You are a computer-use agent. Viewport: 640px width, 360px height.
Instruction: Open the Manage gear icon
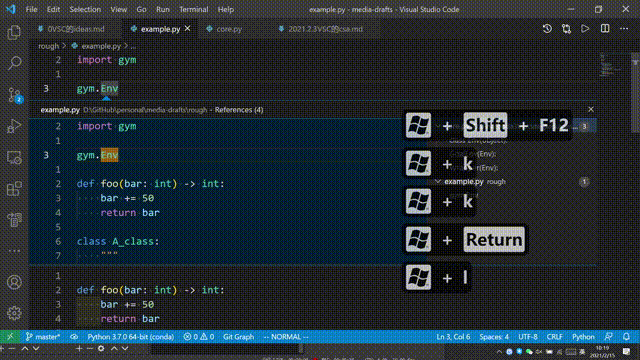point(14,313)
